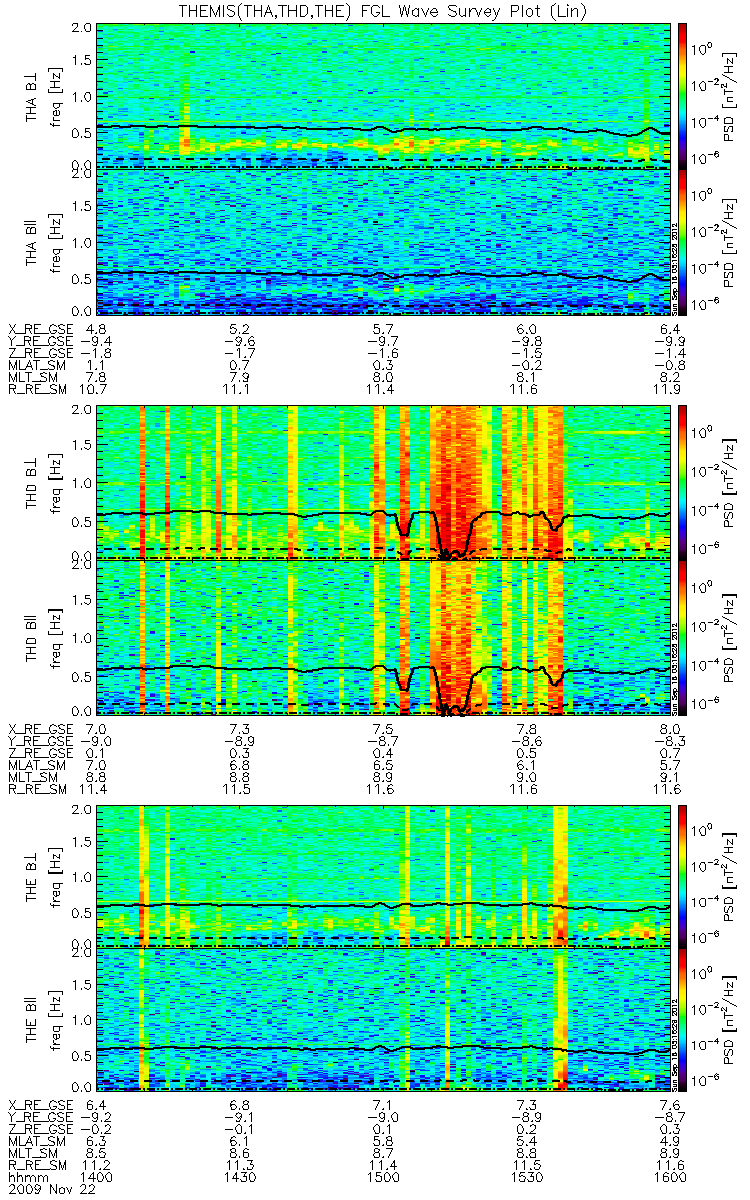Click the MLAT_SM value 1.1

[95, 365]
